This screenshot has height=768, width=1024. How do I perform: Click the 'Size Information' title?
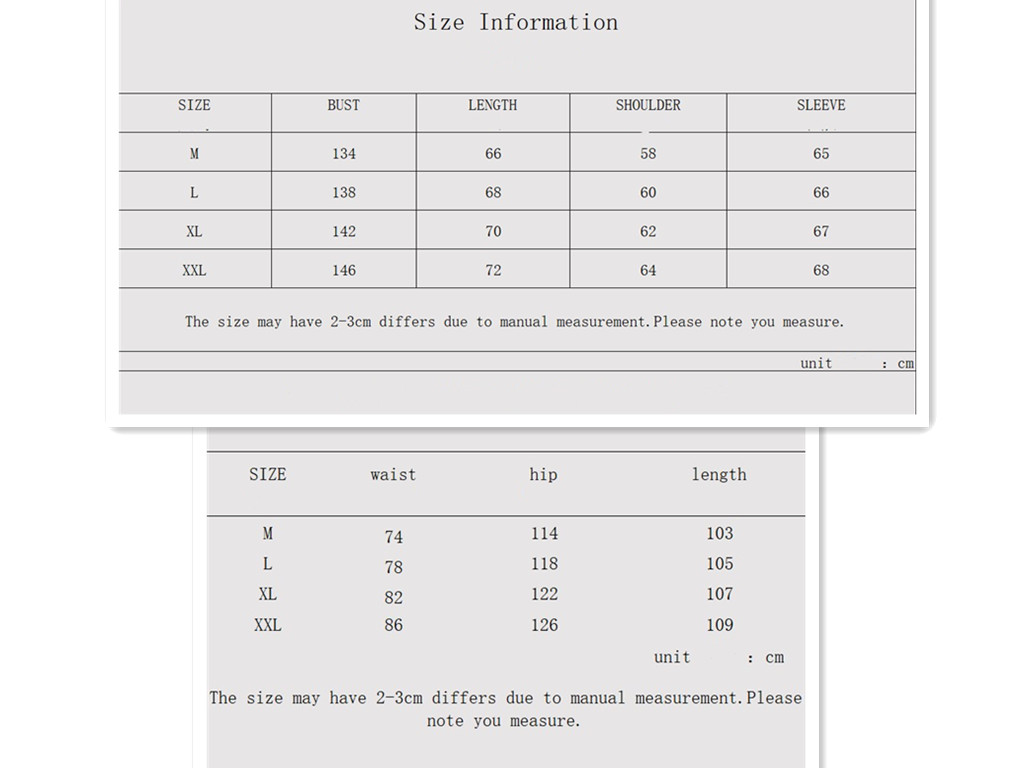click(516, 22)
